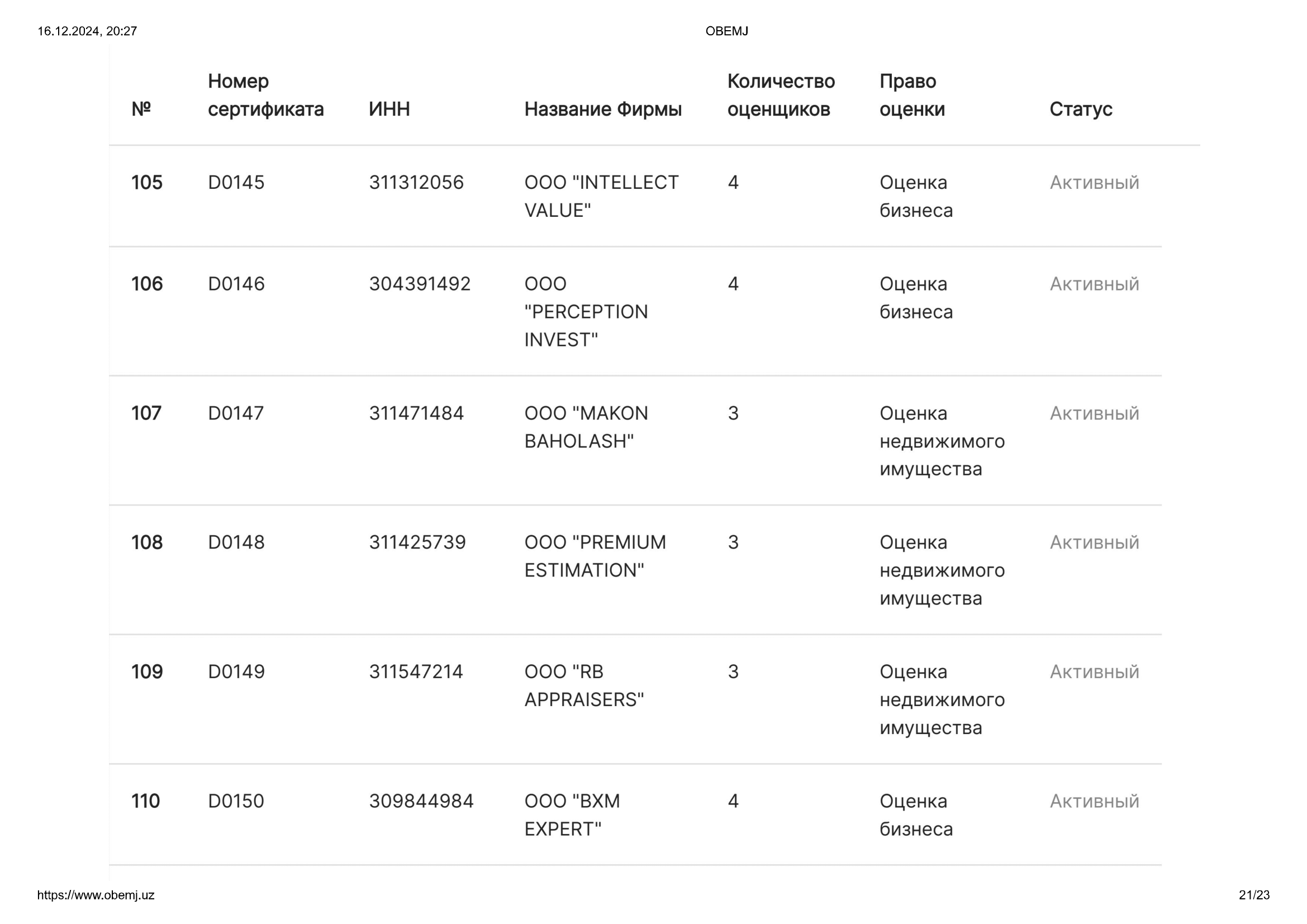Click the Право оценки column header
Screen dimensions: 1307x924
pyautogui.click(x=912, y=95)
